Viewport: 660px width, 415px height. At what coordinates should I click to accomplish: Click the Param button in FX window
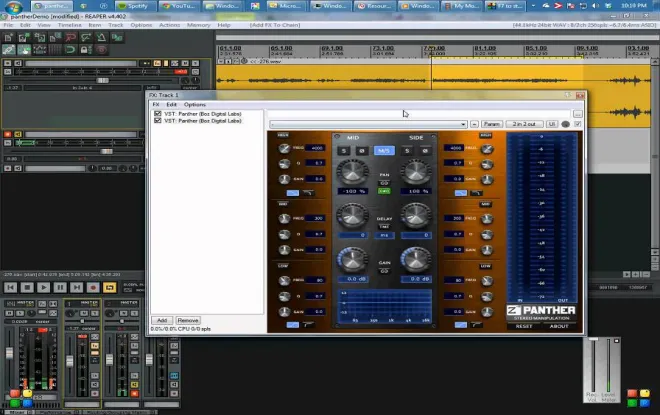click(491, 124)
